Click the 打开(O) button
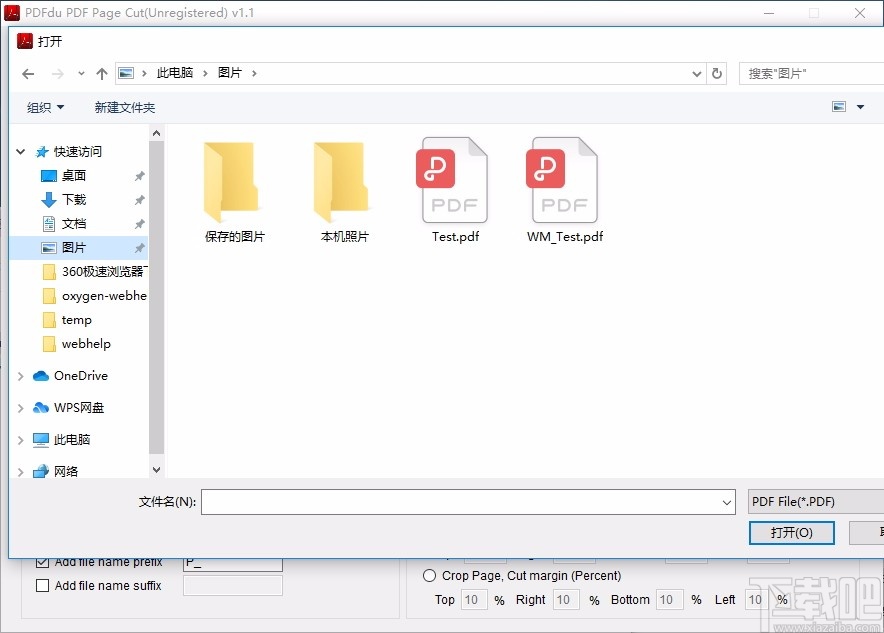 tap(791, 533)
